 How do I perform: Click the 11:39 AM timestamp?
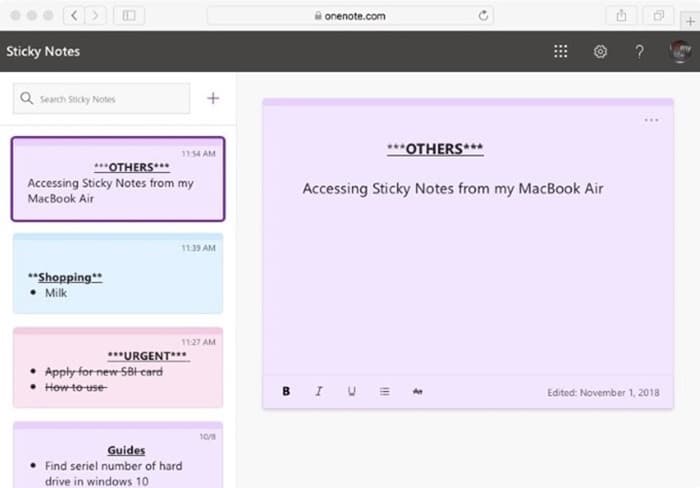(x=198, y=248)
